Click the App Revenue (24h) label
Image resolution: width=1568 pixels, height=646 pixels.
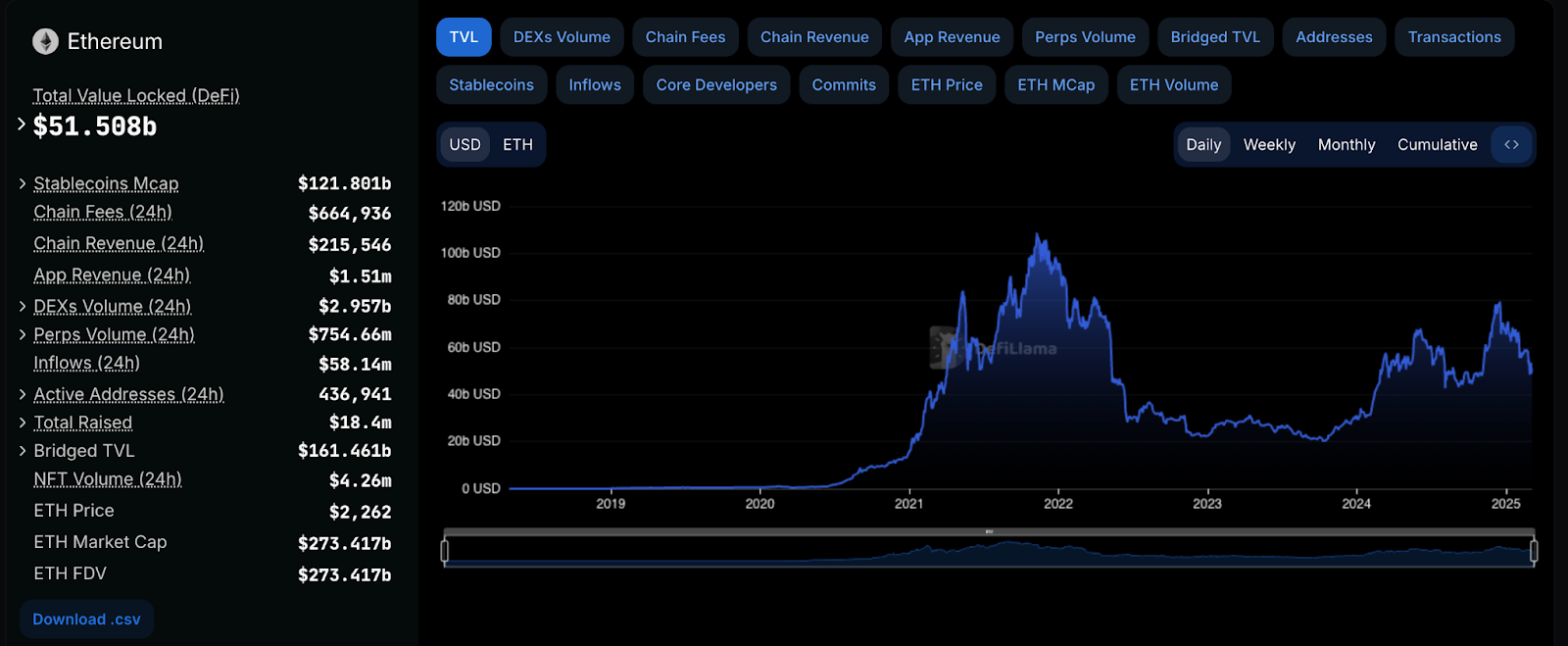point(112,274)
